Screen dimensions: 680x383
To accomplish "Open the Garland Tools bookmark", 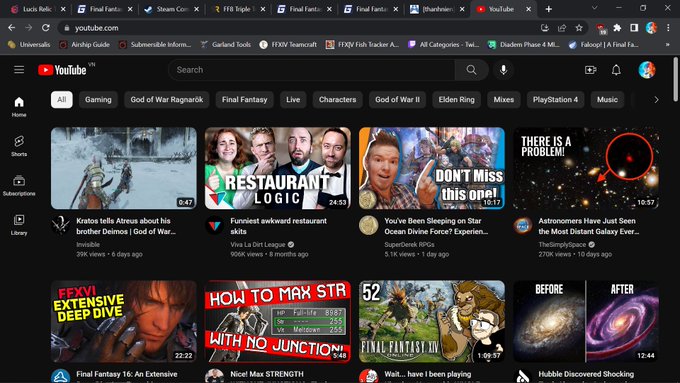I will pyautogui.click(x=226, y=44).
